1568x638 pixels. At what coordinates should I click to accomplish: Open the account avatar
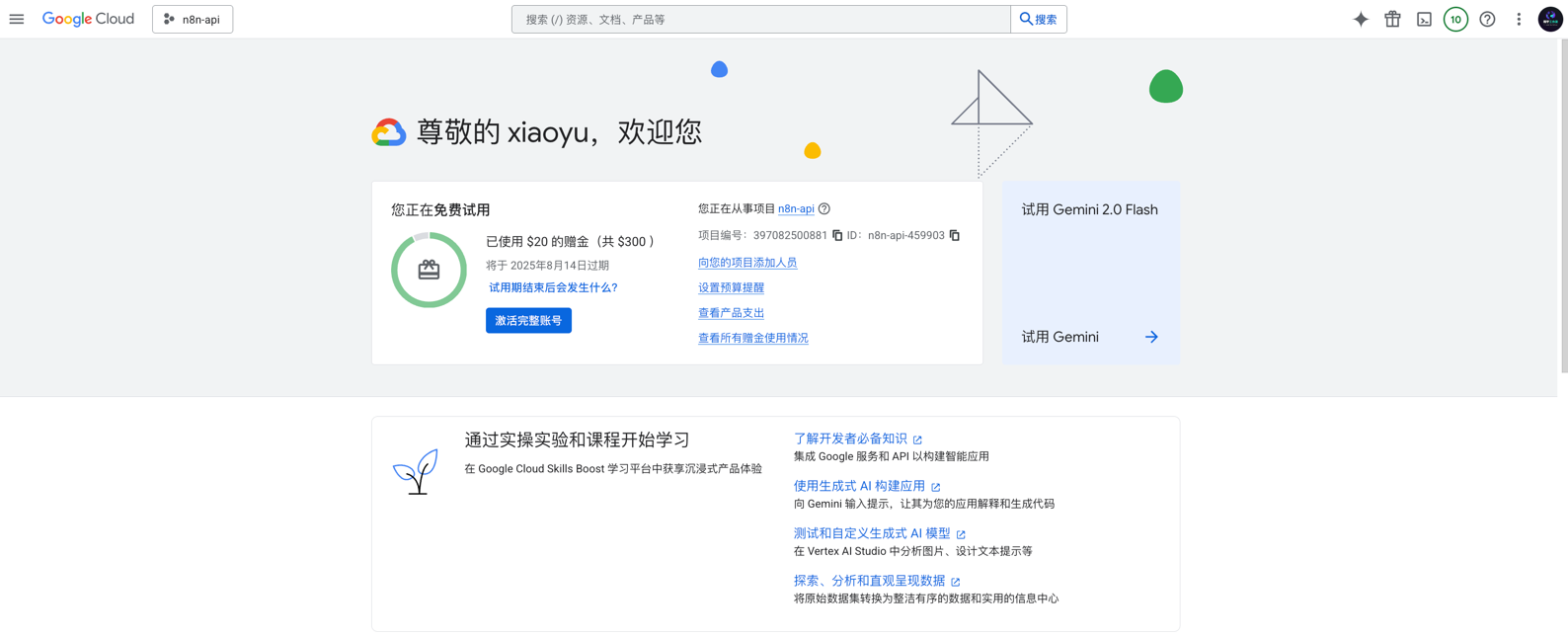point(1550,19)
